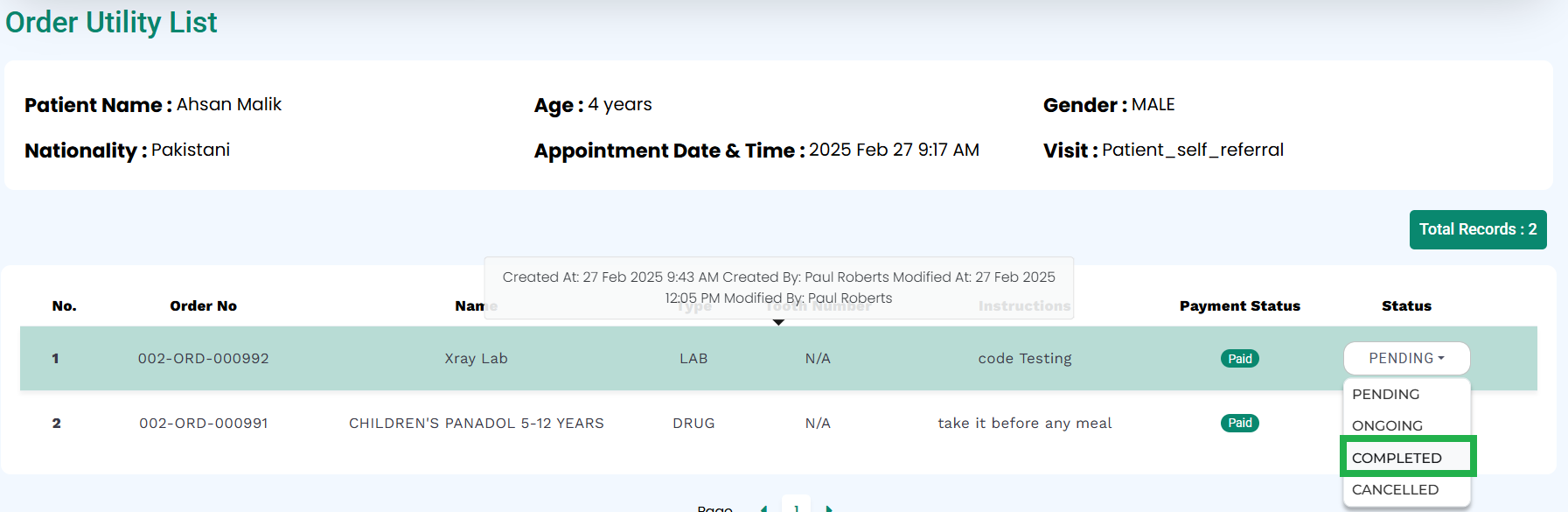Click the Paid badge for Xray Lab
This screenshot has height=512, width=1568.
(x=1240, y=359)
